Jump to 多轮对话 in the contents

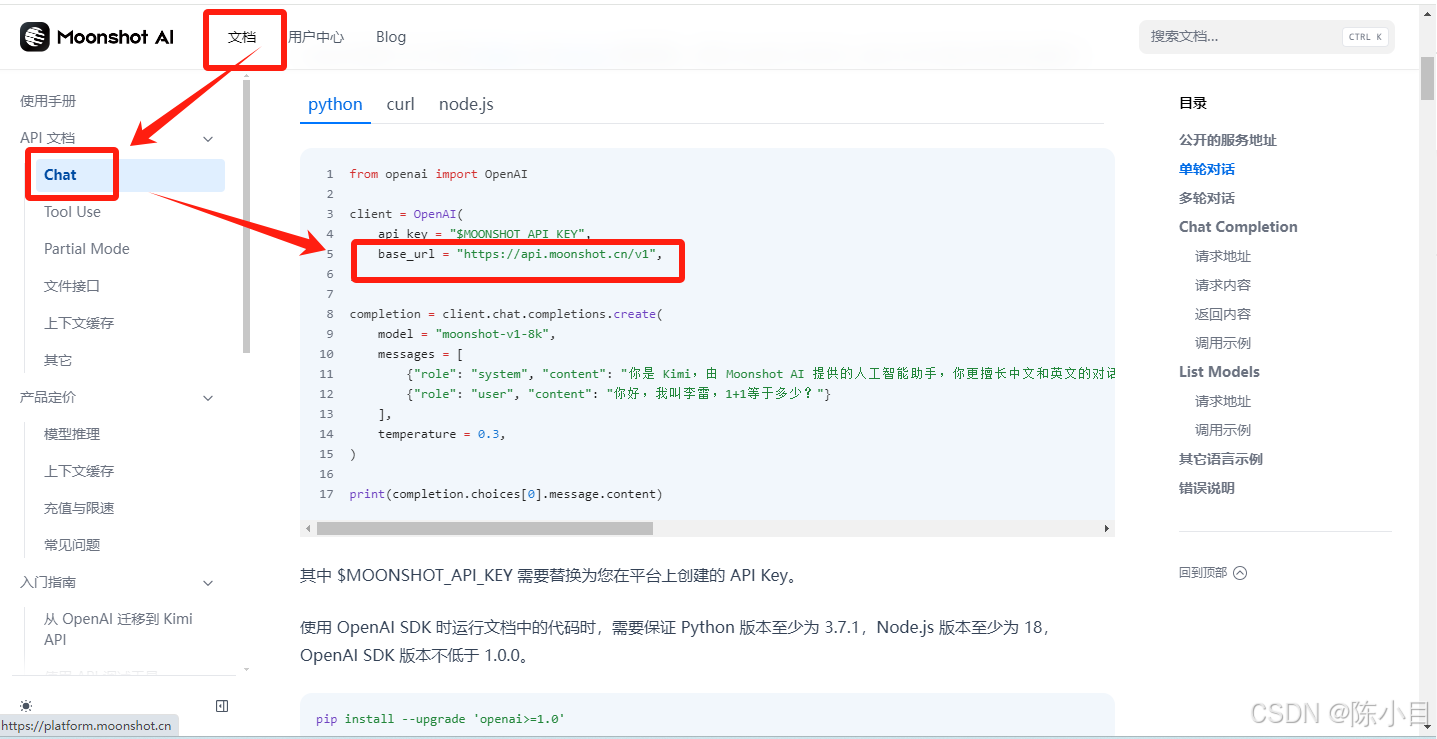click(1207, 198)
